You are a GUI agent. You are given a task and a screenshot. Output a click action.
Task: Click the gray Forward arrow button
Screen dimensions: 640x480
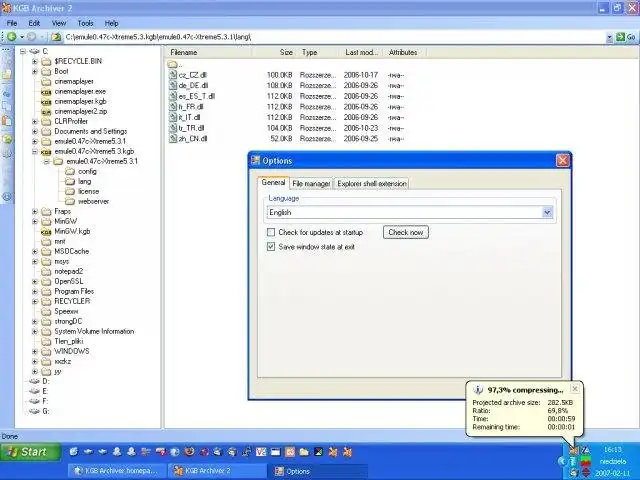click(x=31, y=37)
